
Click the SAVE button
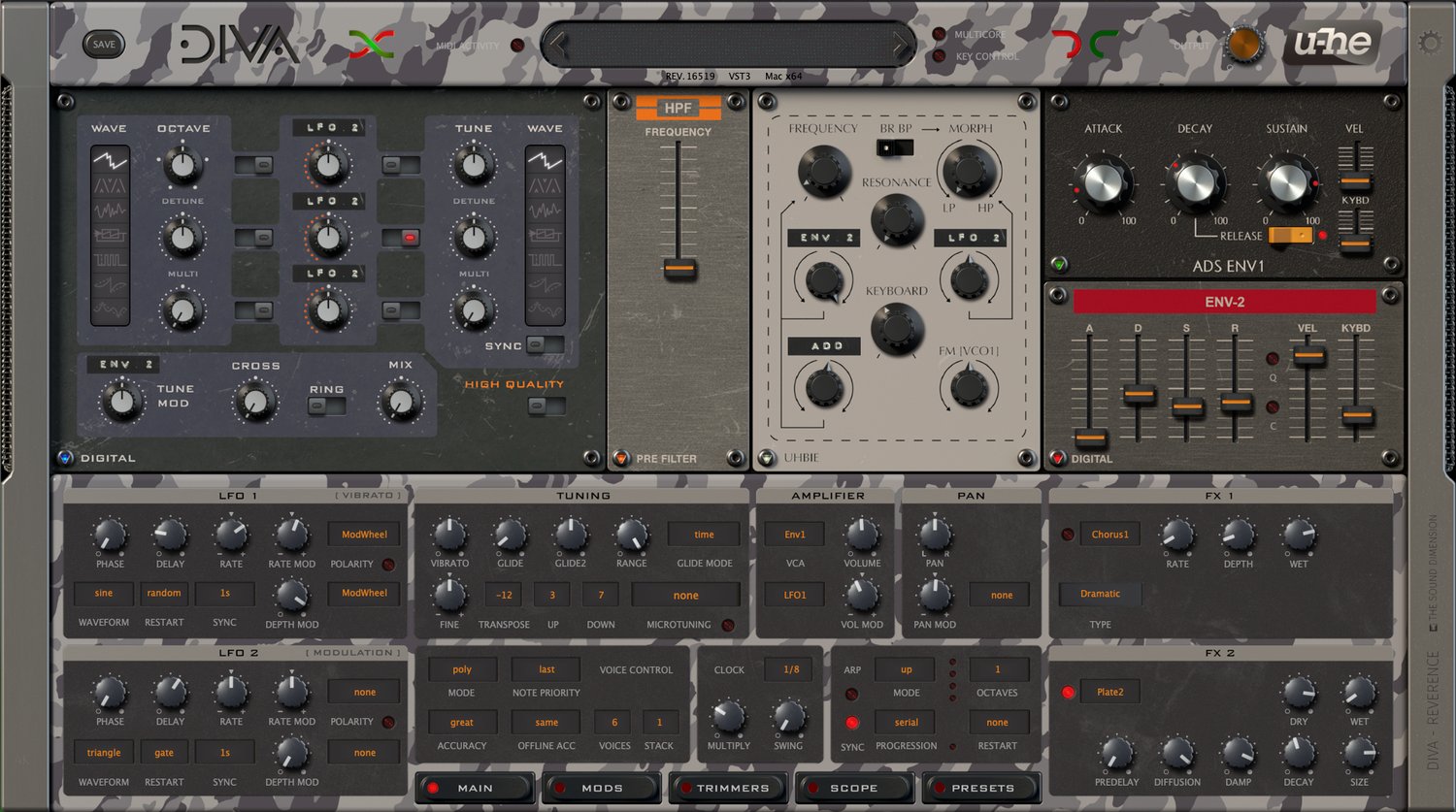pyautogui.click(x=103, y=45)
